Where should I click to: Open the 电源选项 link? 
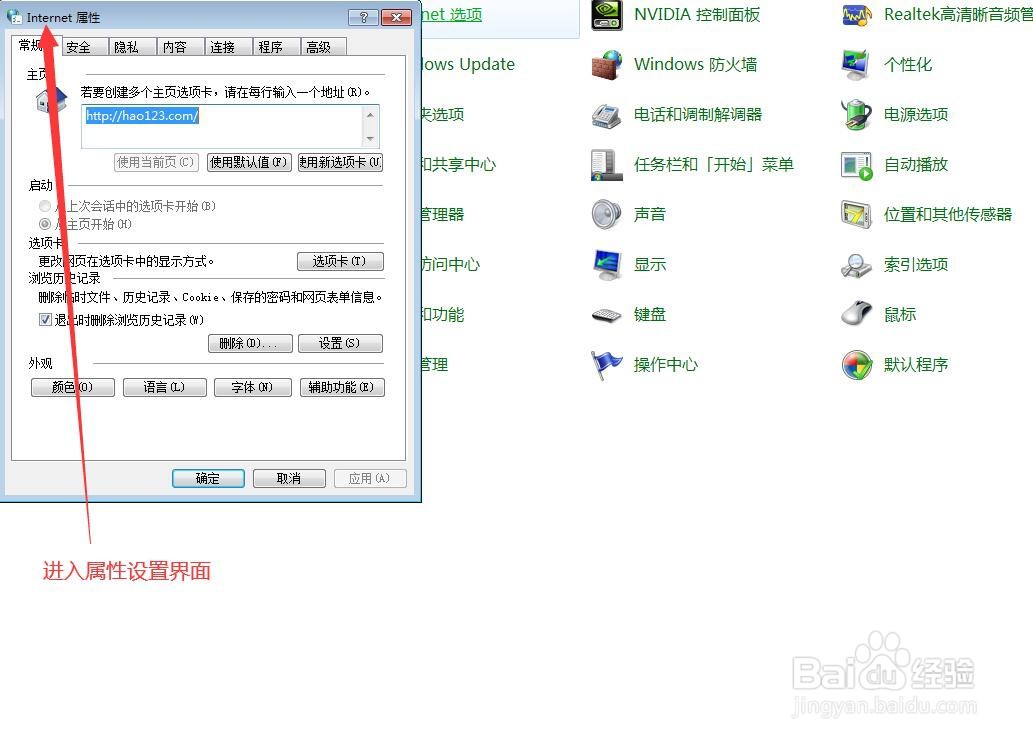tap(916, 115)
